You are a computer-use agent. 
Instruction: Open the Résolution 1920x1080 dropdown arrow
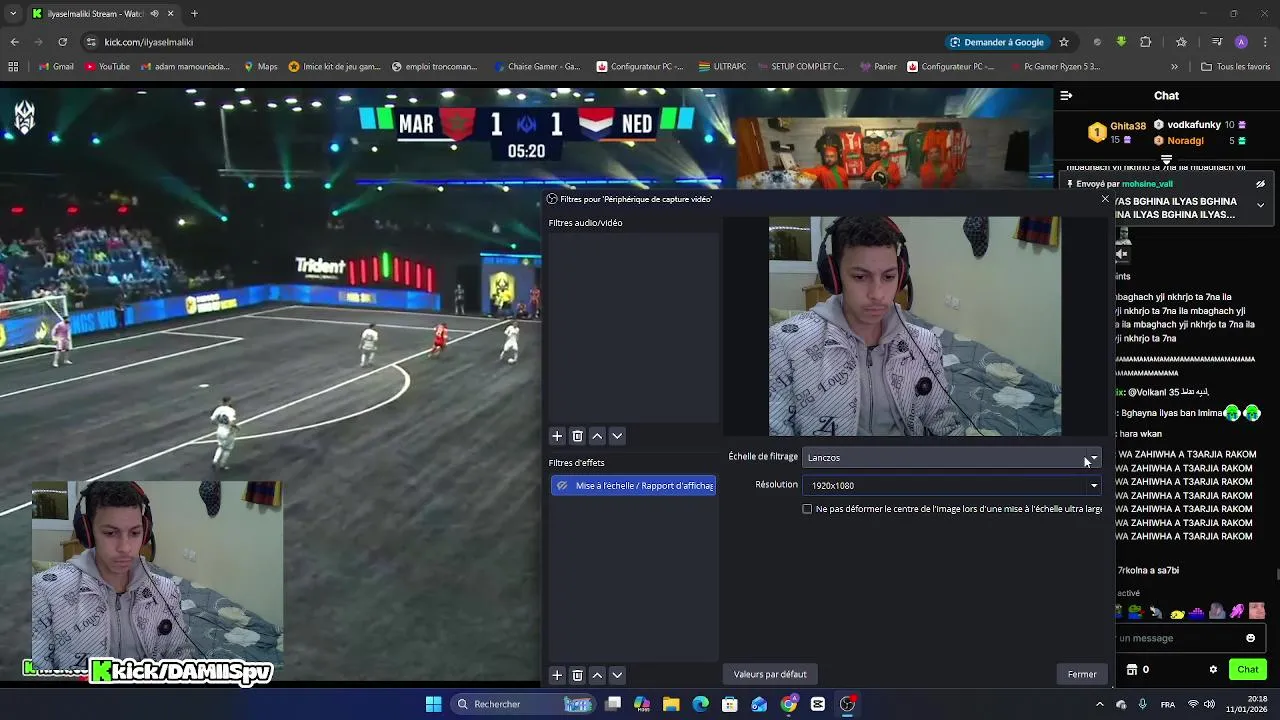[x=1093, y=486]
